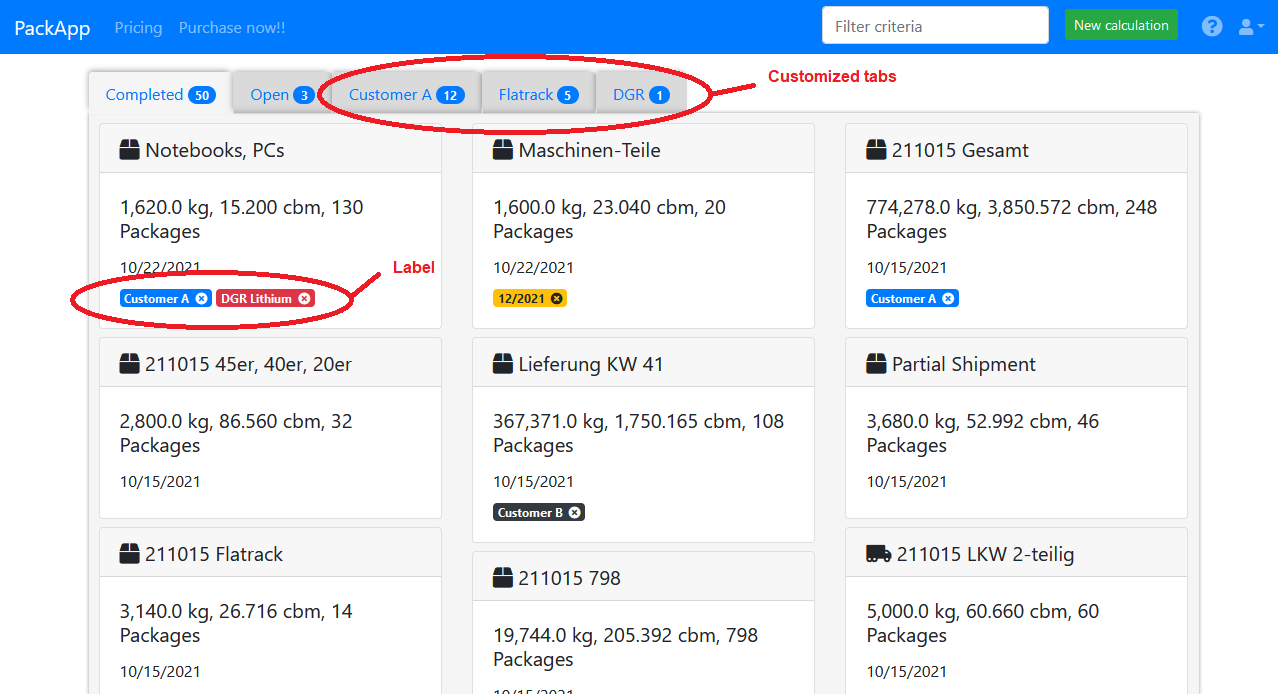The image size is (1278, 694).
Task: Click the truck icon on 211015 LKW 2-teilig
Action: point(876,553)
